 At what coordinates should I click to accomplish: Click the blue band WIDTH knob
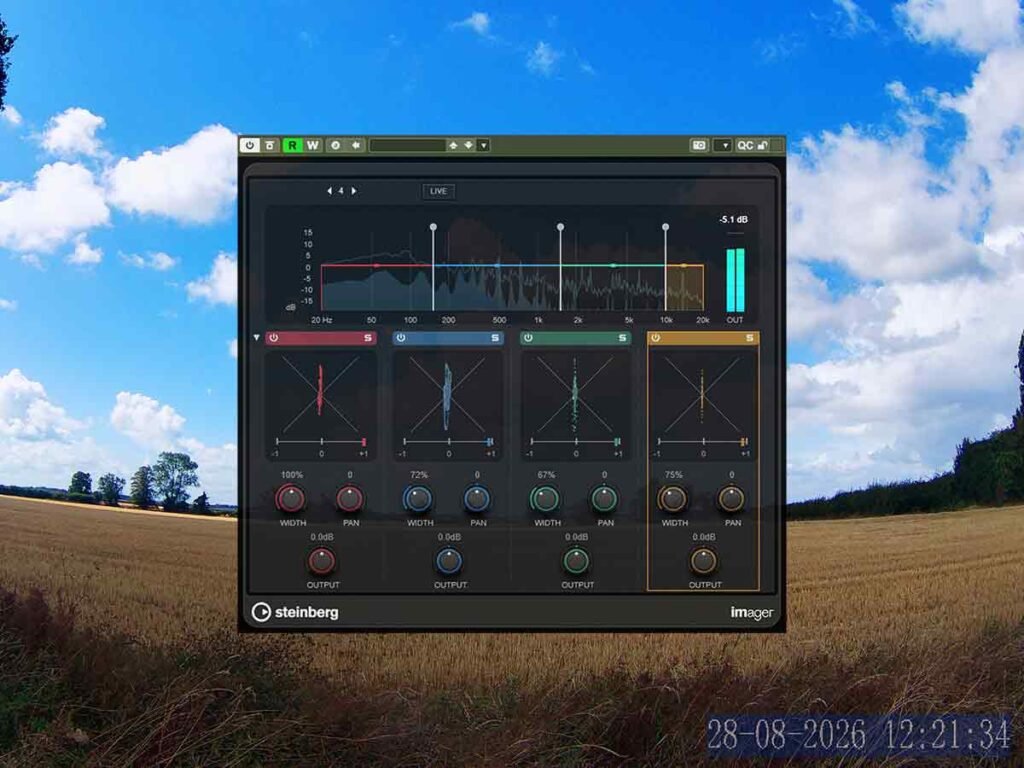point(418,498)
